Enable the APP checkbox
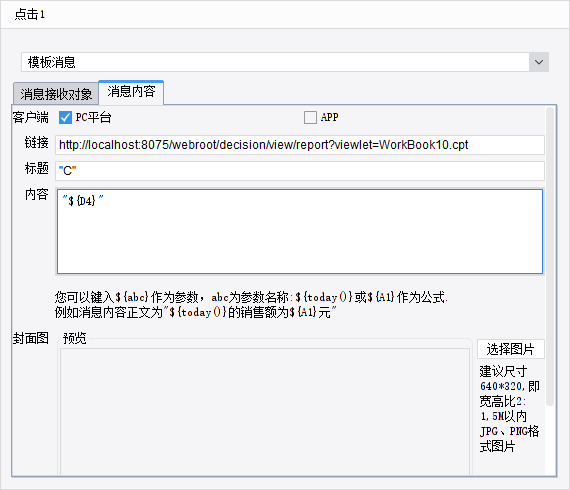Image resolution: width=570 pixels, height=490 pixels. pos(310,117)
